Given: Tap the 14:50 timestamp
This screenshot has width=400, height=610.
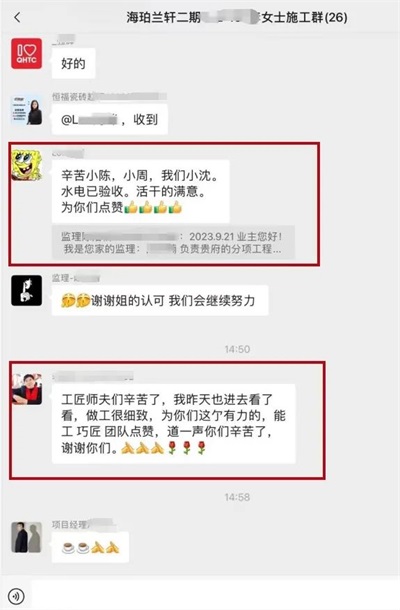Looking at the screenshot, I should (237, 349).
